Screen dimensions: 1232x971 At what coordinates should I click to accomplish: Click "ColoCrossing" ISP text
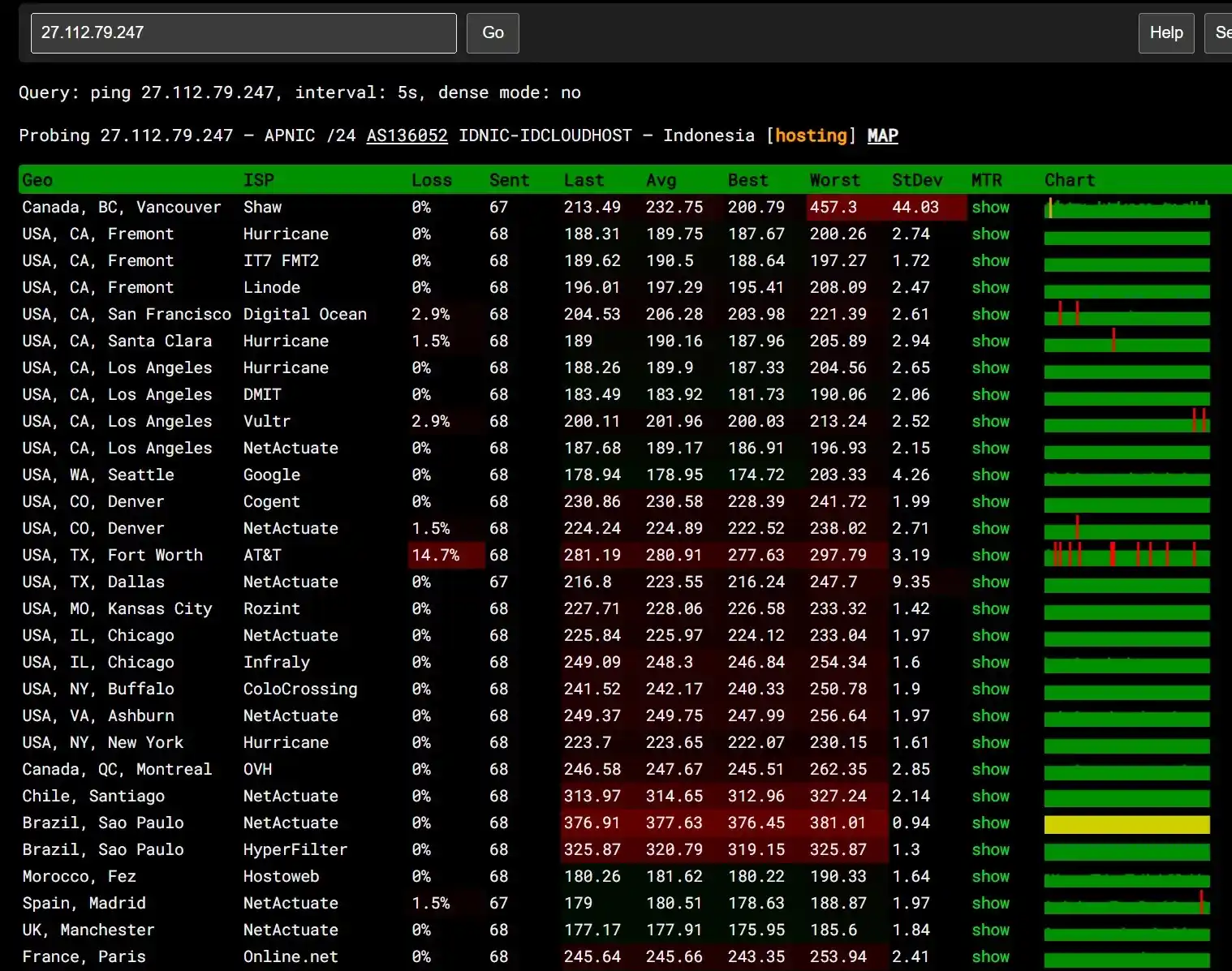(x=300, y=690)
